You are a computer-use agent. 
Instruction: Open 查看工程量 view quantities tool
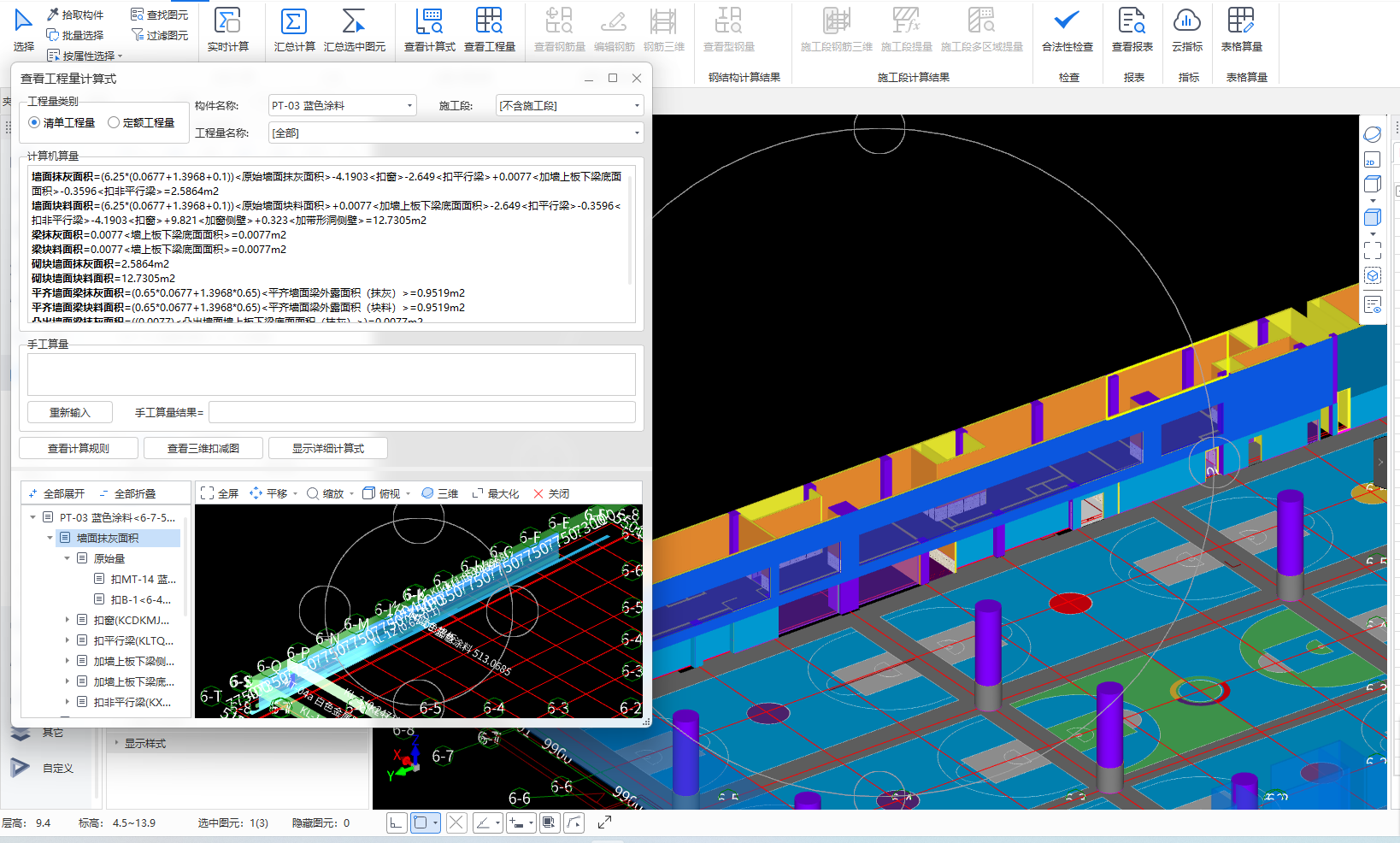(490, 30)
